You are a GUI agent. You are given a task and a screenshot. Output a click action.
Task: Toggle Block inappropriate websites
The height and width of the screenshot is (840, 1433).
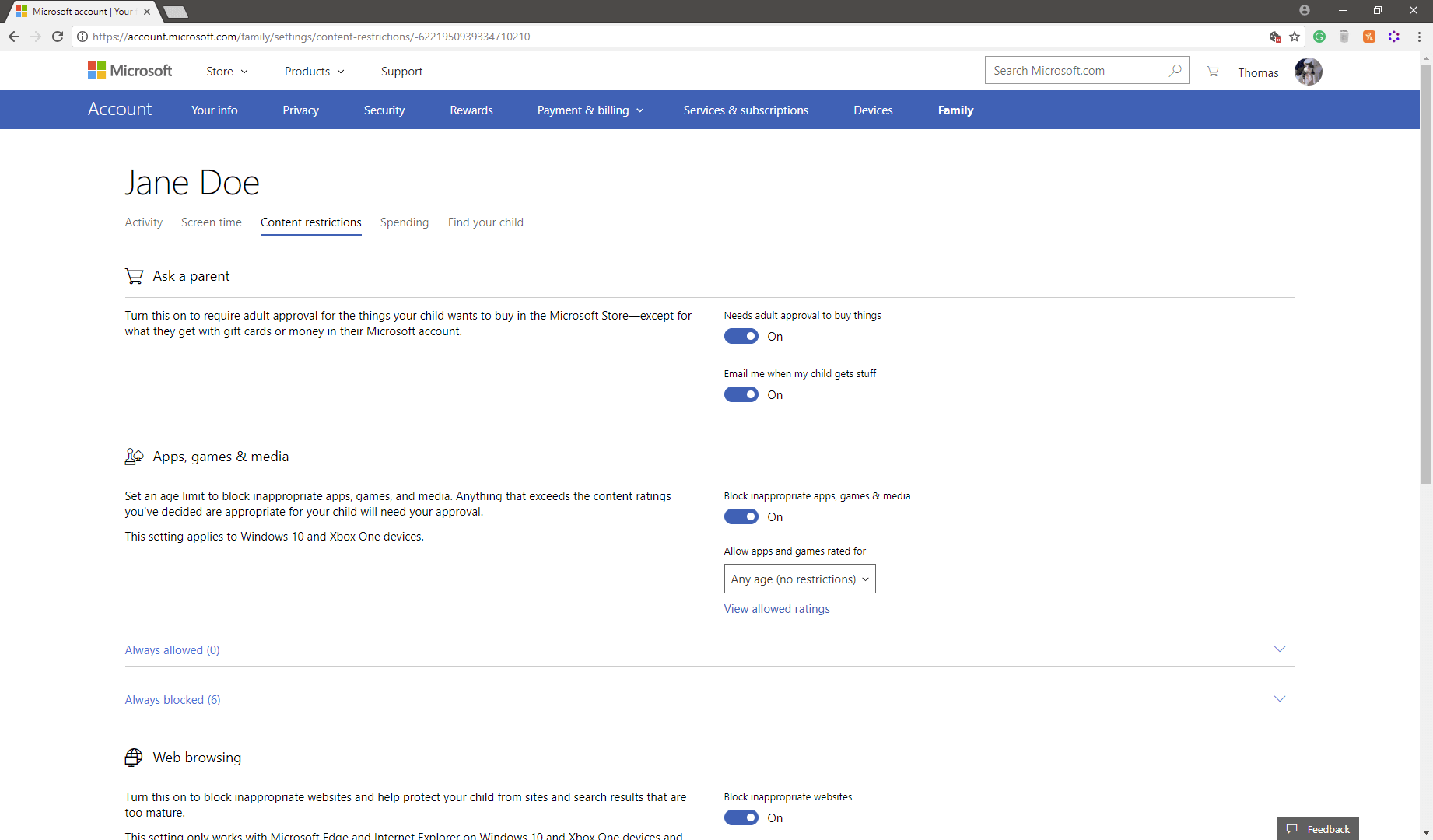[741, 817]
